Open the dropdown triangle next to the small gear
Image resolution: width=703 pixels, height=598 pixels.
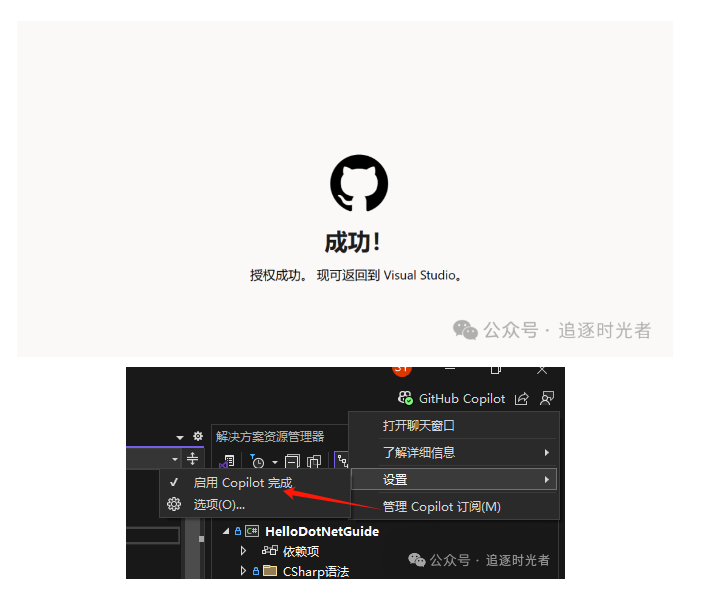click(x=180, y=437)
